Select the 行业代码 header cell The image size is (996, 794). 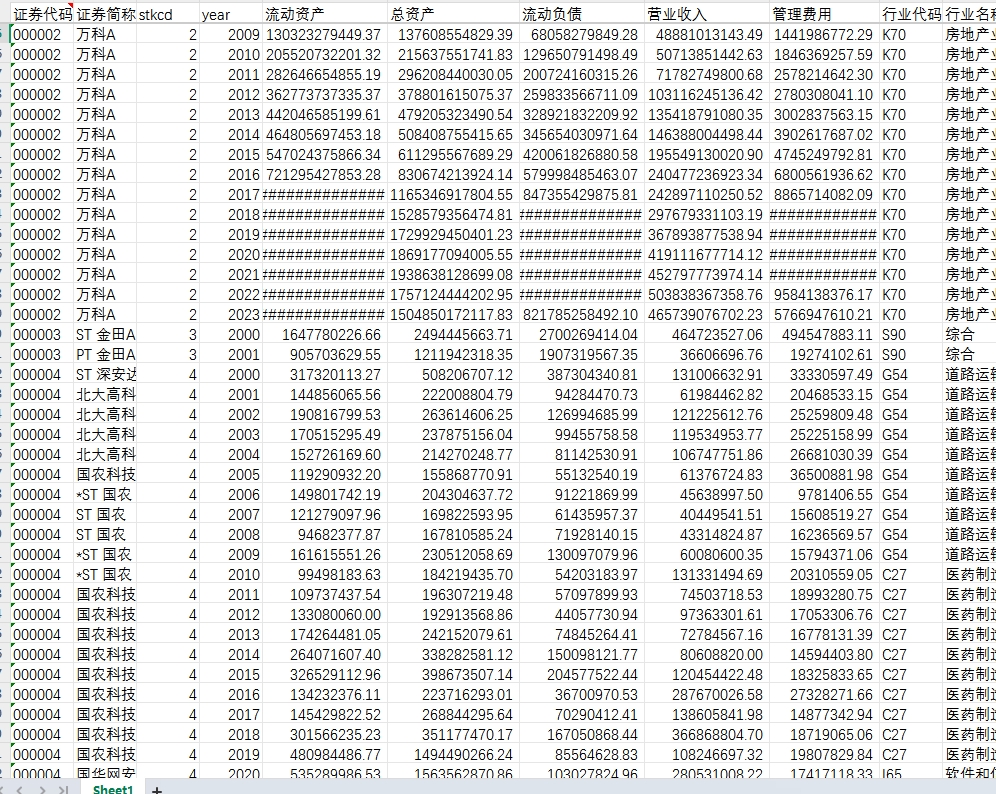pos(910,15)
